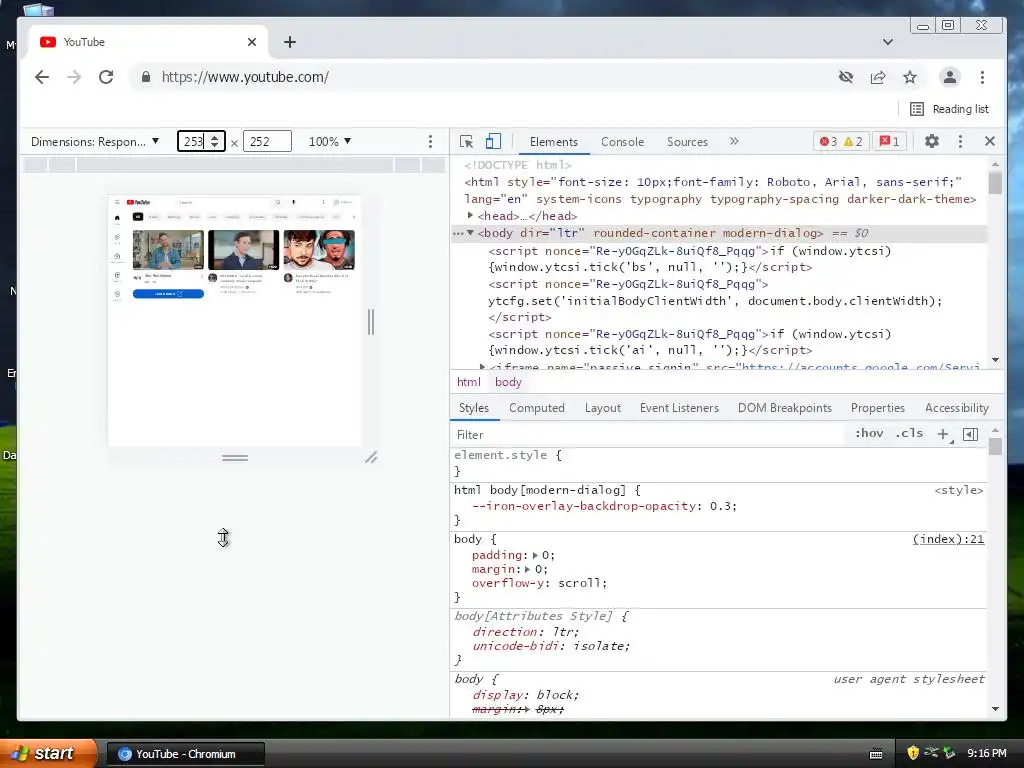This screenshot has width=1024, height=768.
Task: Select the html breadcrumb
Action: (469, 382)
